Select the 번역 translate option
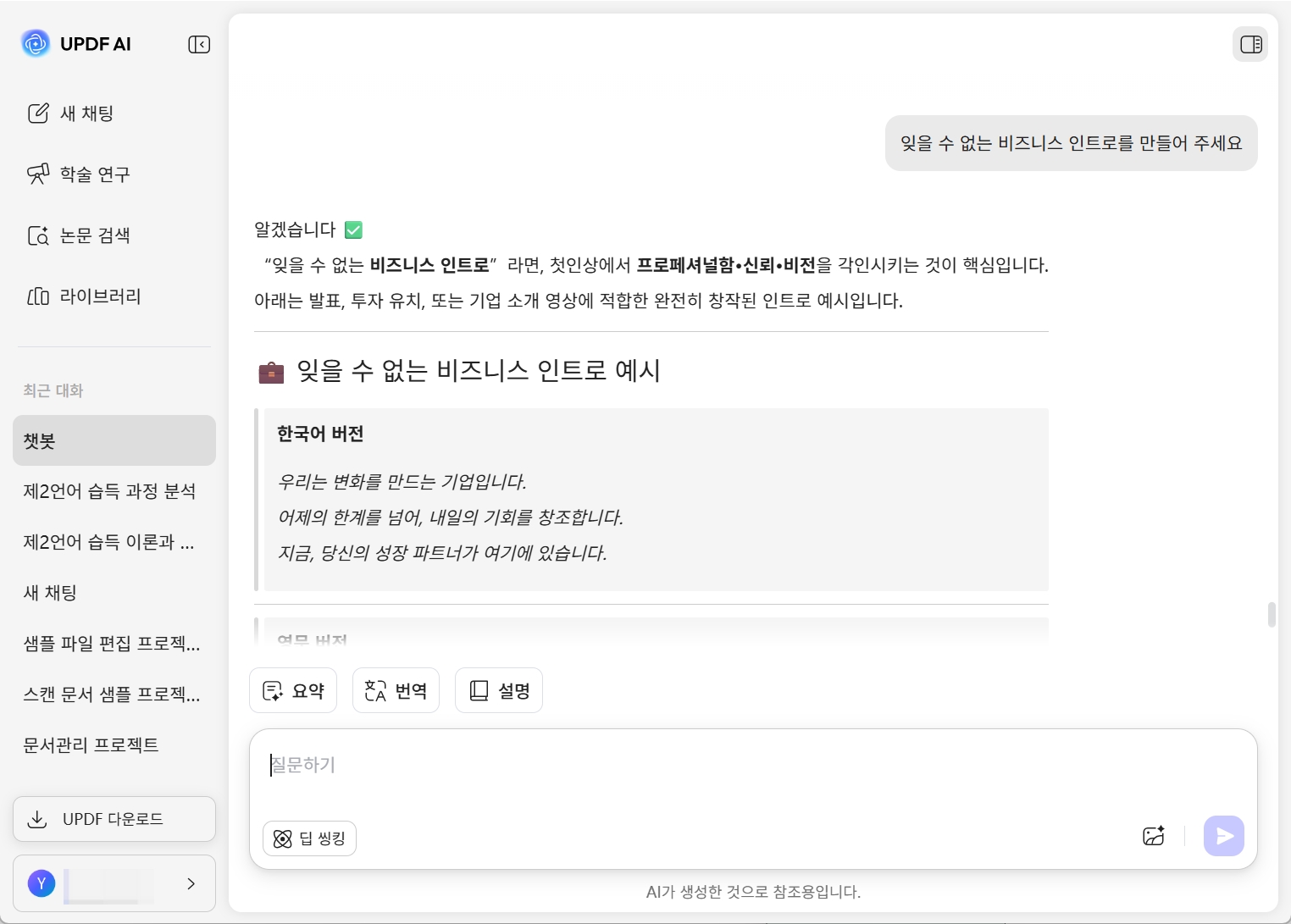The height and width of the screenshot is (924, 1291). pyautogui.click(x=396, y=690)
